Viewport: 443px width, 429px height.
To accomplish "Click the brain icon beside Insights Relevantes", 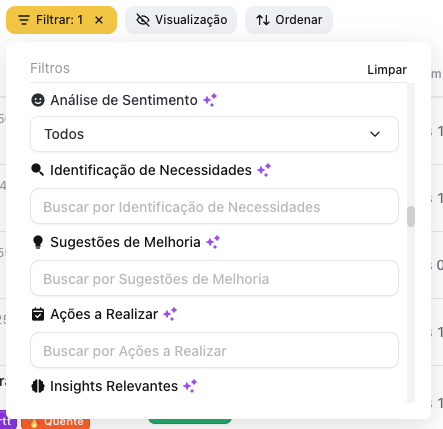I will (38, 386).
